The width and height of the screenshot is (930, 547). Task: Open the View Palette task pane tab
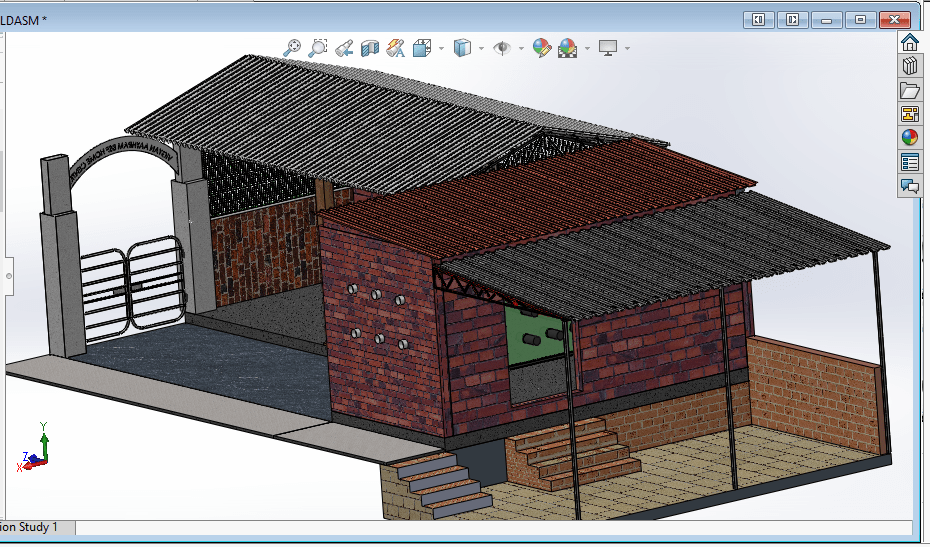tap(909, 114)
